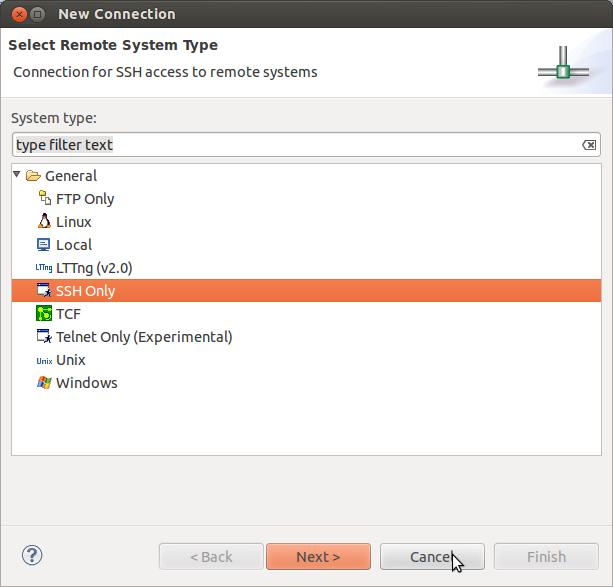Collapse the General tree category
This screenshot has width=613, height=587.
point(17,175)
